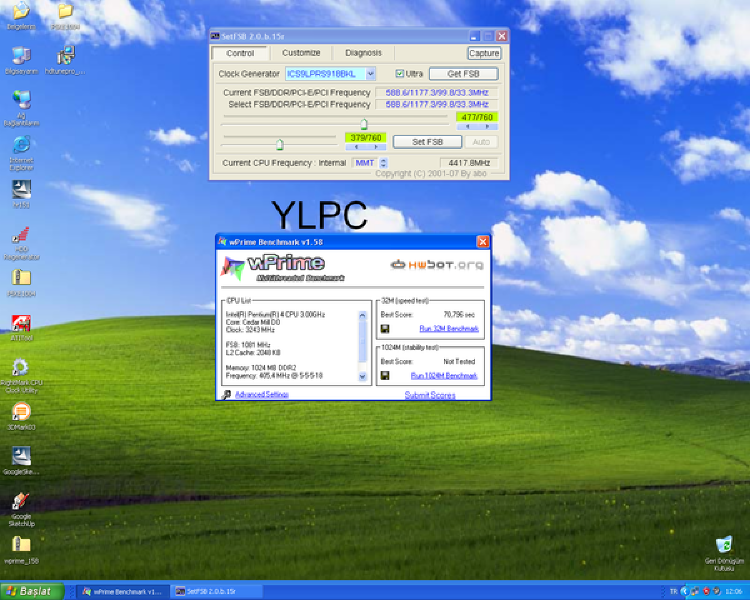
Task: Click the Capture button in SetFSB
Action: (x=484, y=53)
